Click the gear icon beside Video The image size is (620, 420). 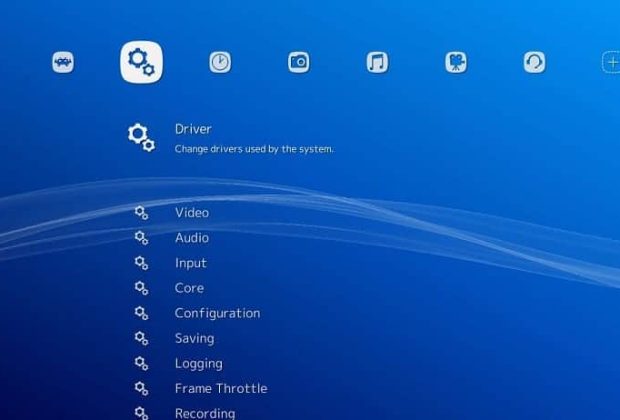(142, 213)
